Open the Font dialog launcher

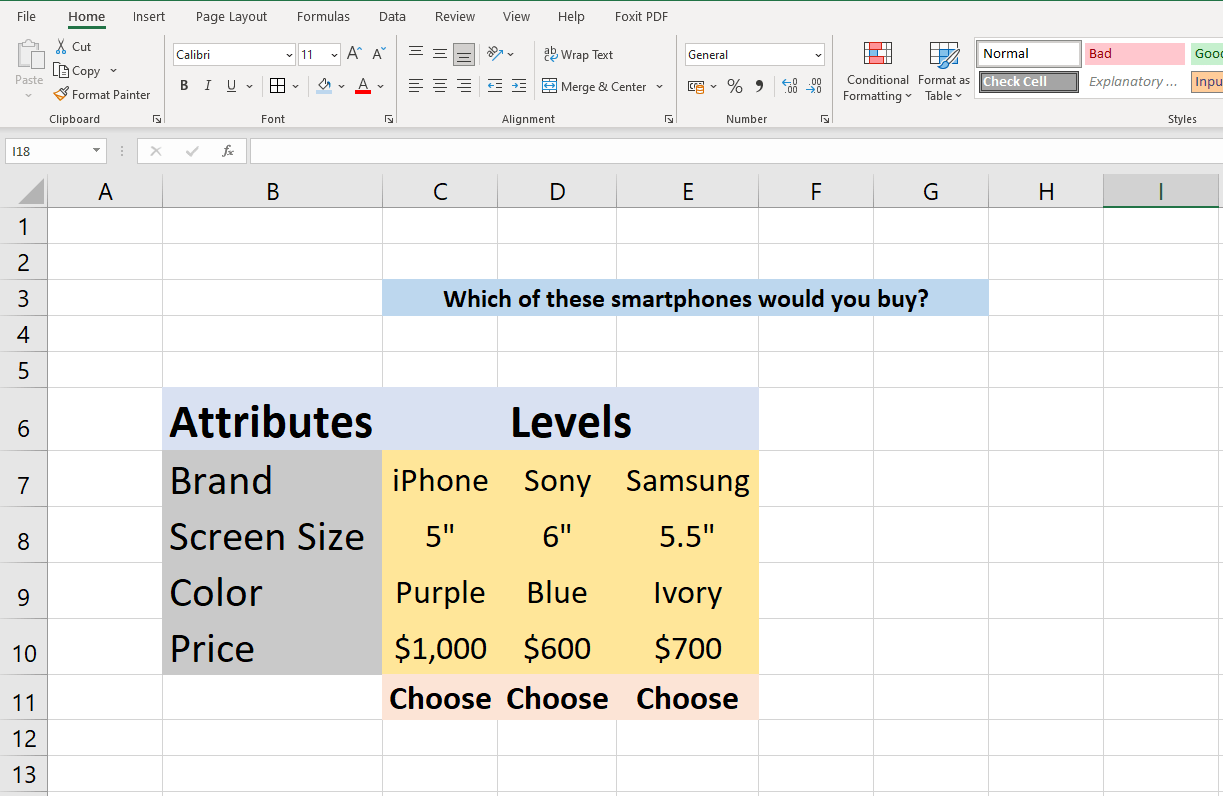coord(389,119)
